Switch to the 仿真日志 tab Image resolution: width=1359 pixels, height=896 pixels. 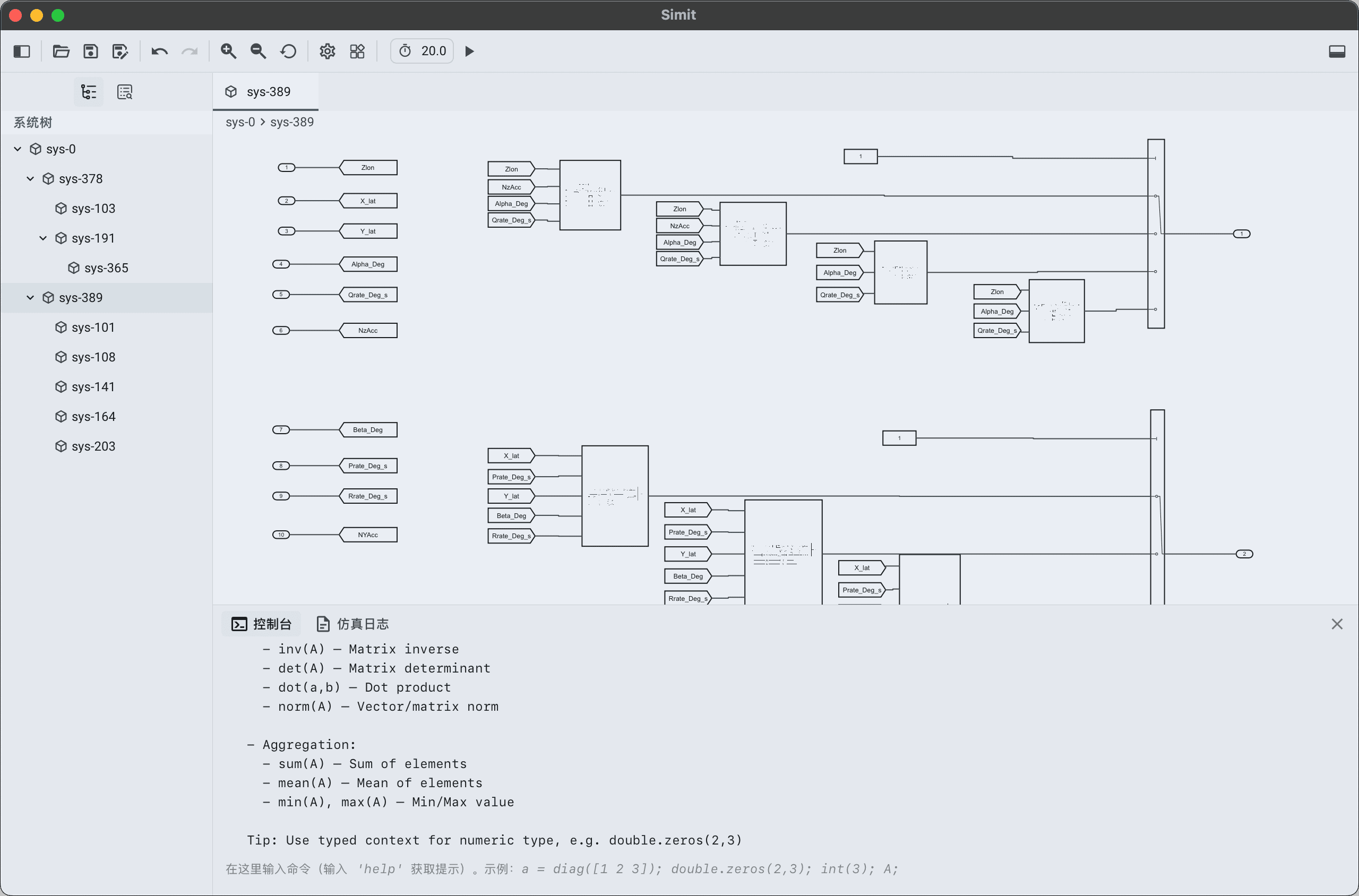click(x=351, y=623)
